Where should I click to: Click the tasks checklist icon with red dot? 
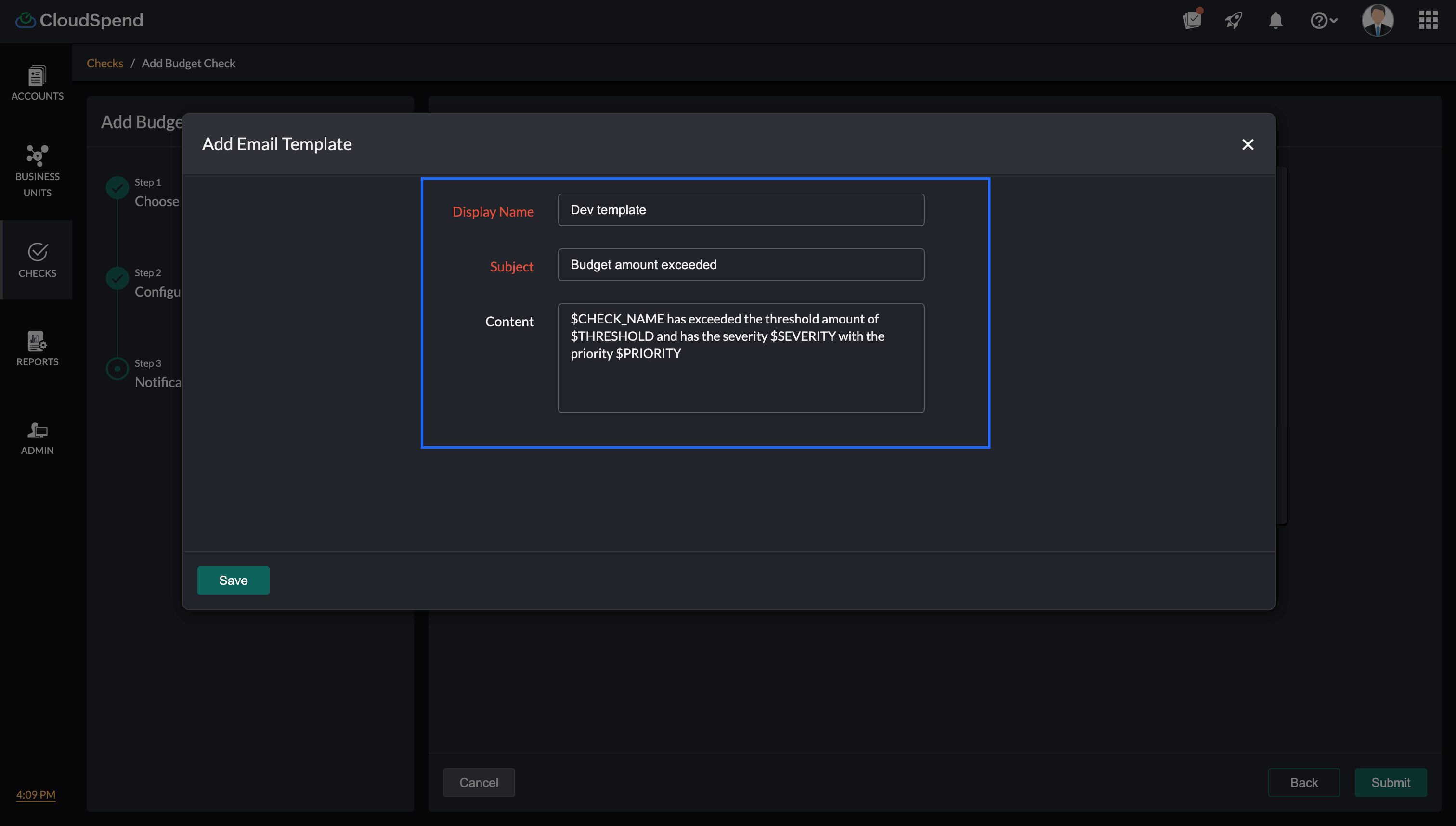1192,20
